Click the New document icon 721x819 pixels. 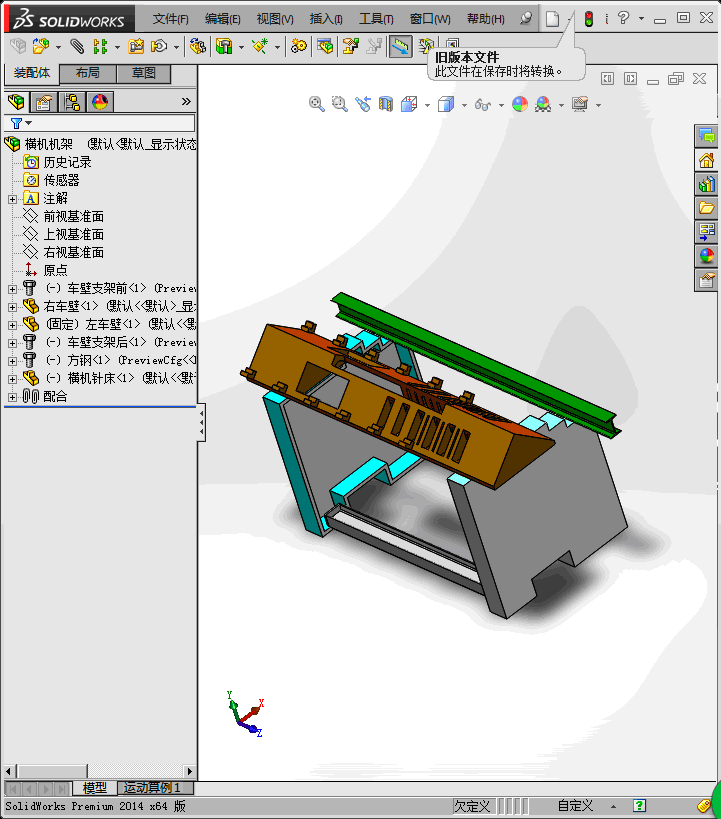(x=552, y=19)
